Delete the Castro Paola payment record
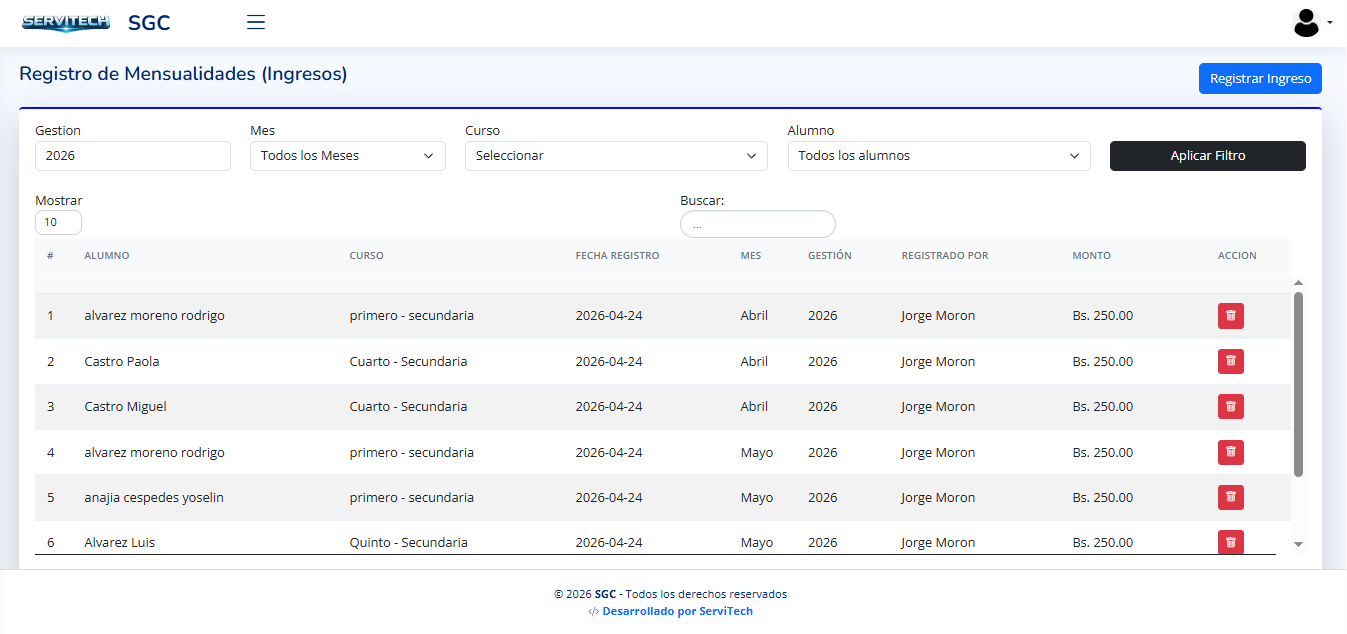The image size is (1347, 634). coord(1231,361)
